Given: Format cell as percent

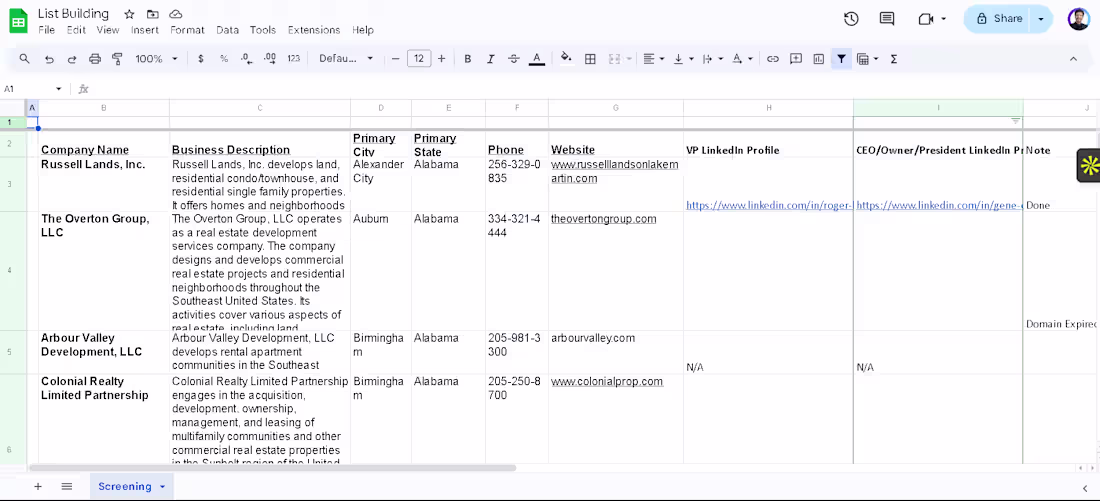Looking at the screenshot, I should 224,59.
